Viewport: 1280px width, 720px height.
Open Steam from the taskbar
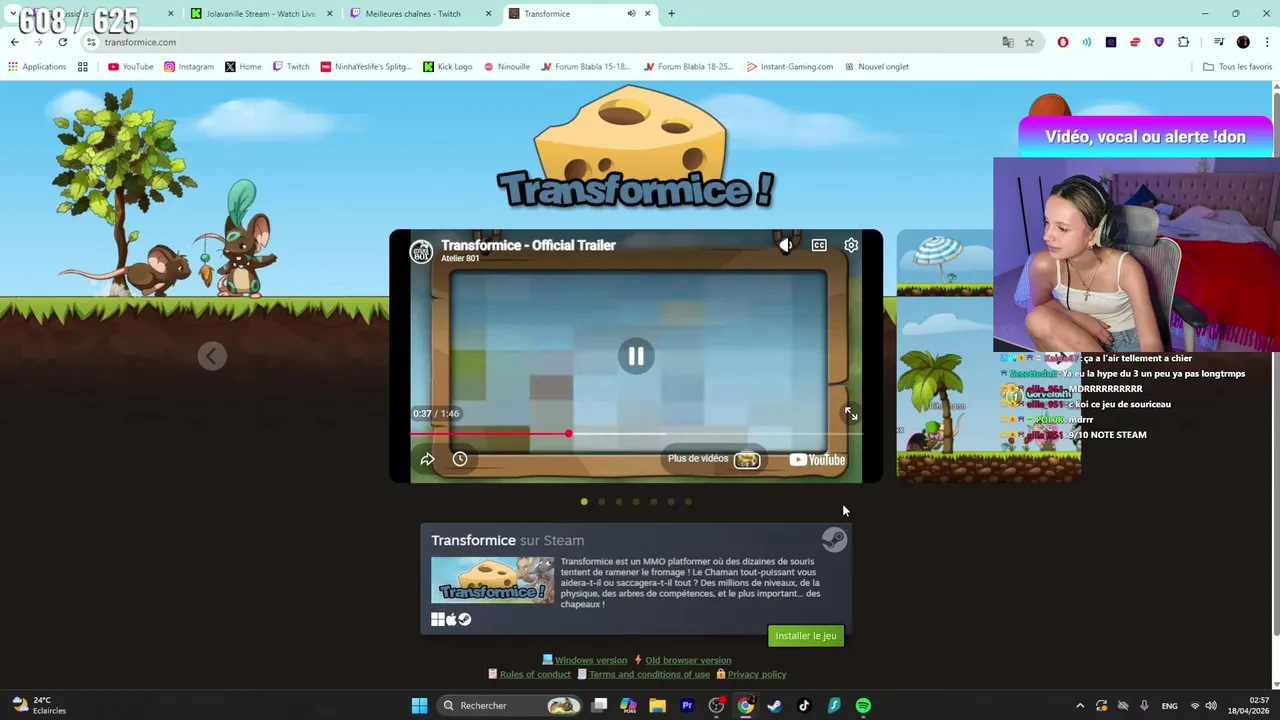pos(775,706)
